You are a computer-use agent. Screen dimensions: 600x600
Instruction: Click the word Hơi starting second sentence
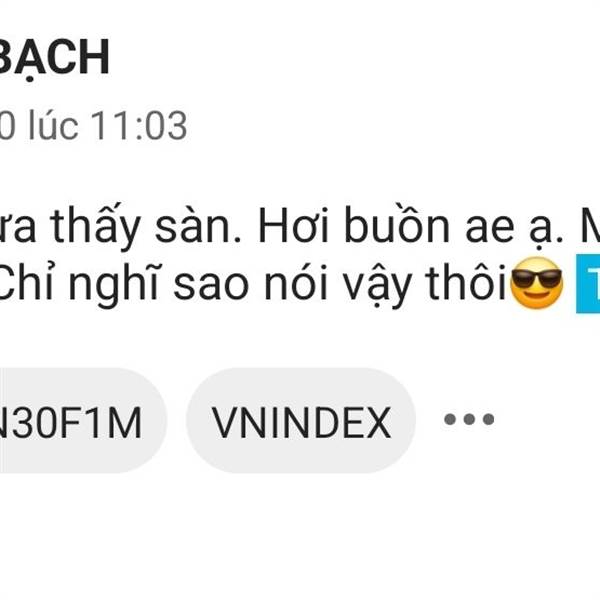[x=294, y=225]
